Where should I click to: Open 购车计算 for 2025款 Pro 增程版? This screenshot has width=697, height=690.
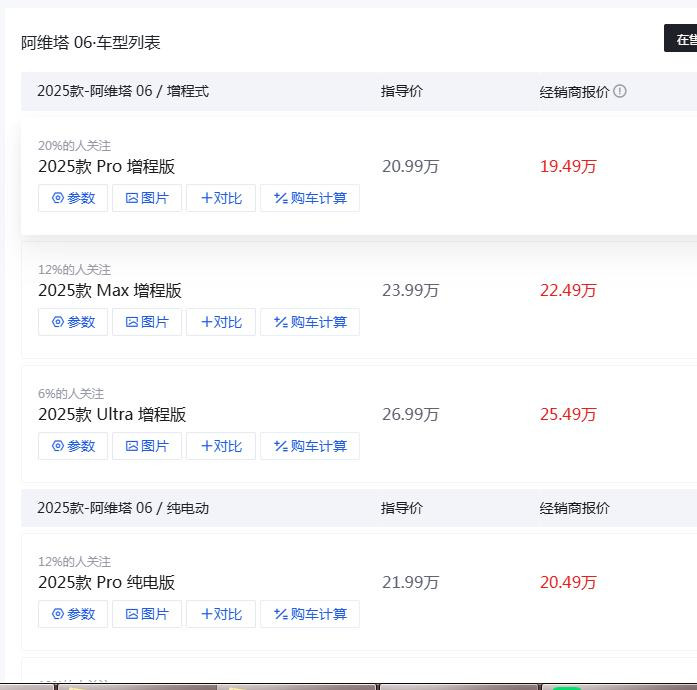coord(310,198)
